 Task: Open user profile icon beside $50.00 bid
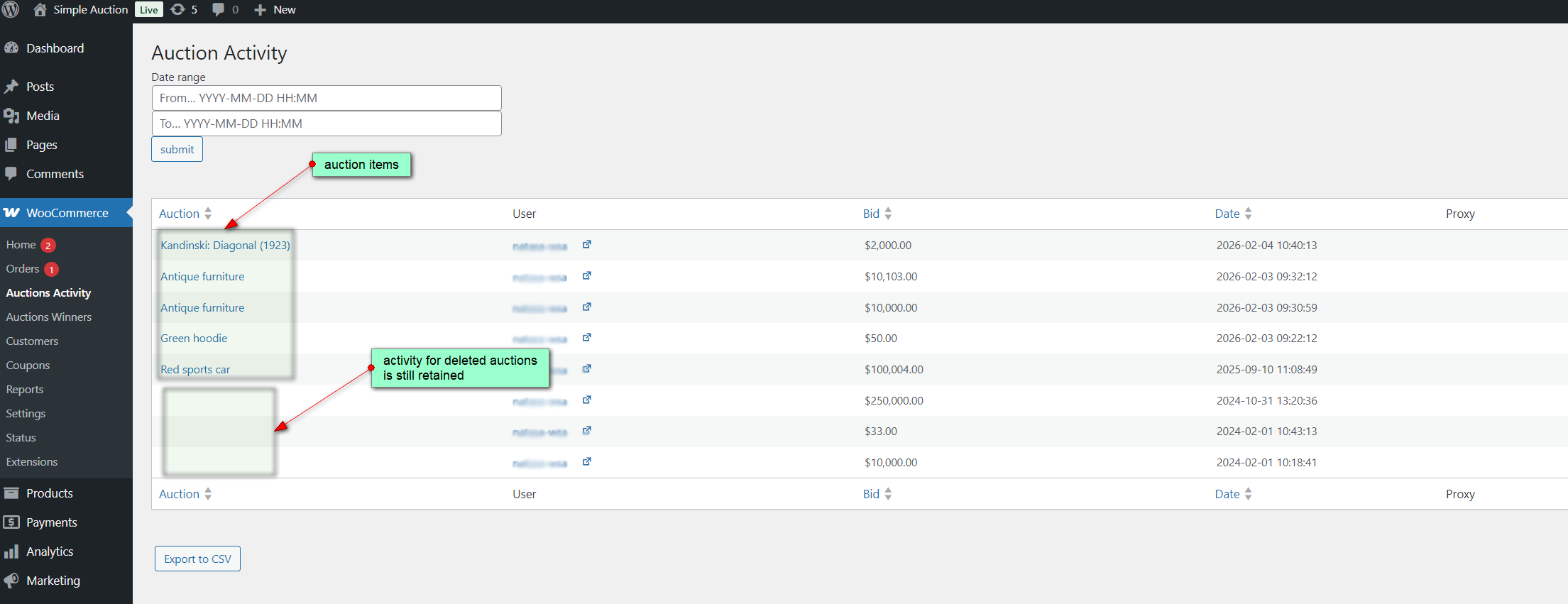pyautogui.click(x=587, y=338)
